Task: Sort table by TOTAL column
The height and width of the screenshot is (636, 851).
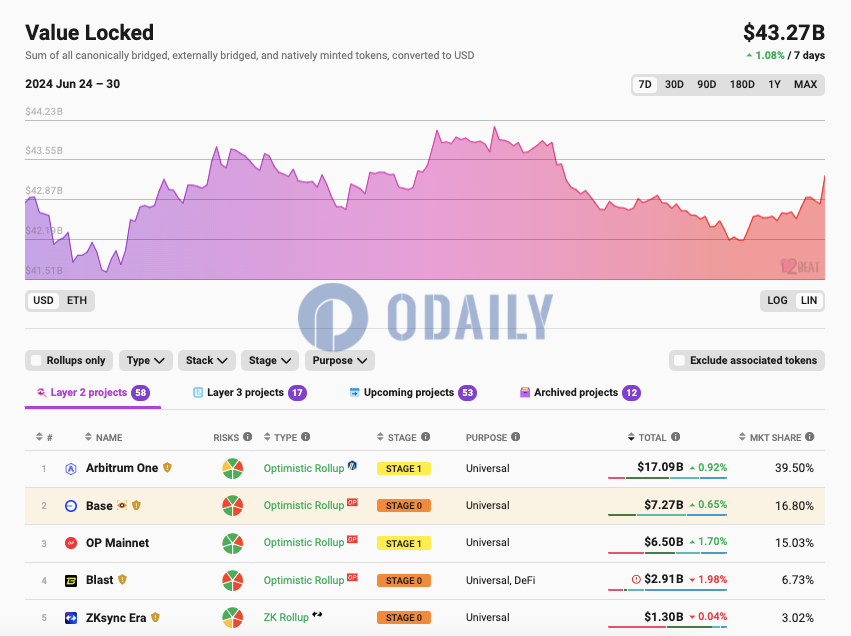Action: pyautogui.click(x=647, y=437)
